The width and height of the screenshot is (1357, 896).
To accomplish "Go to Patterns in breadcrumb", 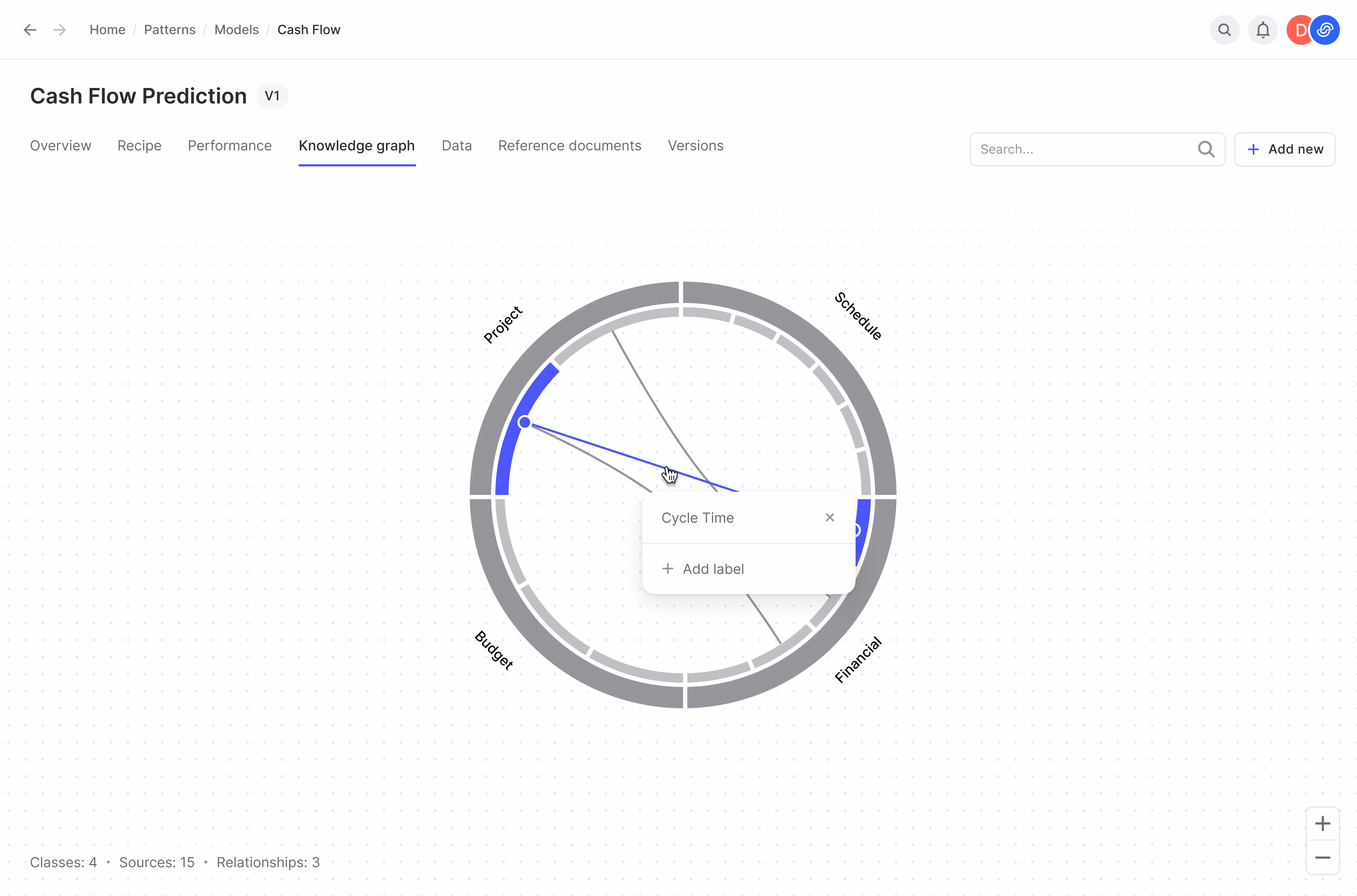I will 170,30.
